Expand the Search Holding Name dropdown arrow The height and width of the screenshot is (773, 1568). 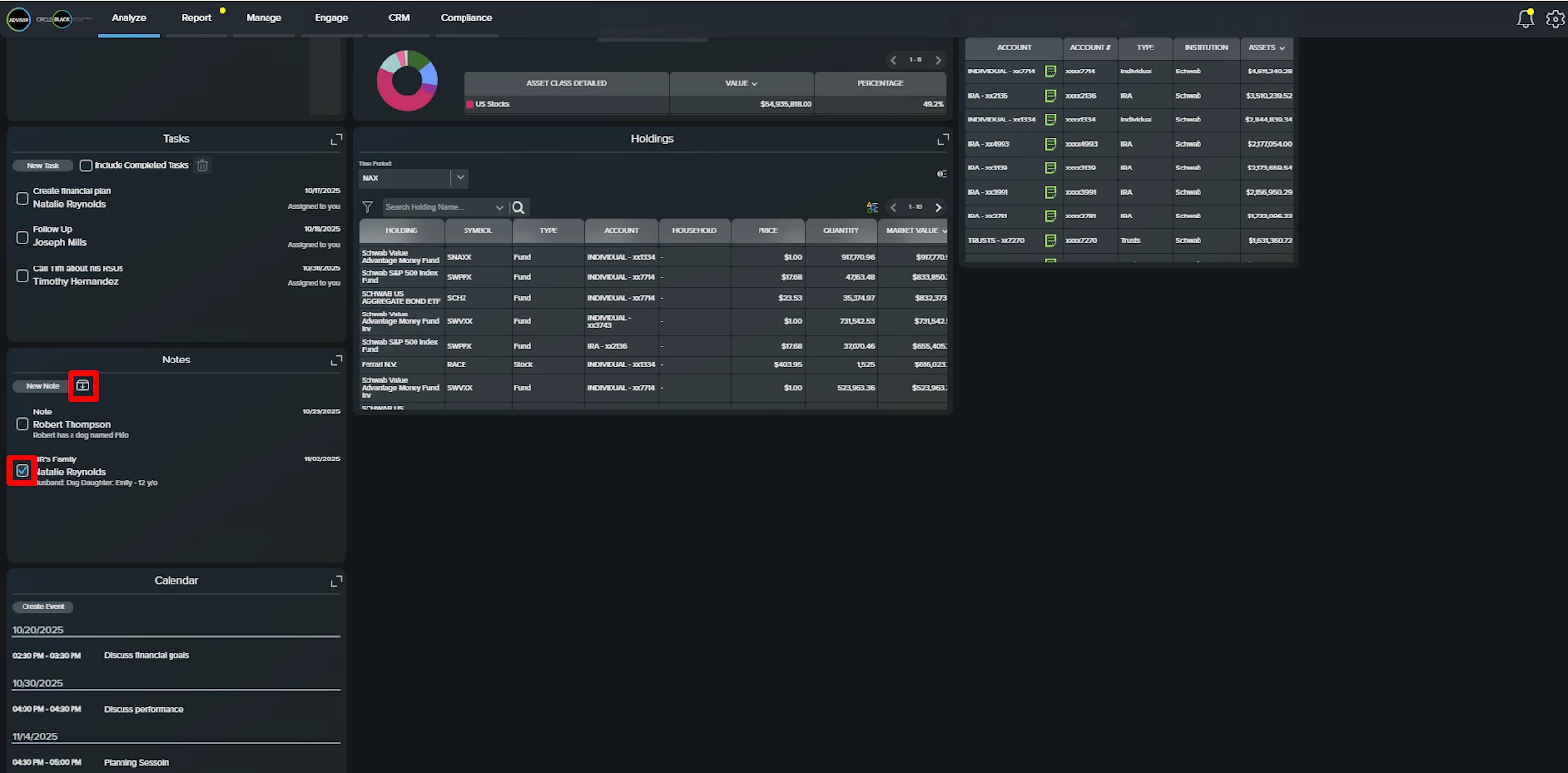499,207
